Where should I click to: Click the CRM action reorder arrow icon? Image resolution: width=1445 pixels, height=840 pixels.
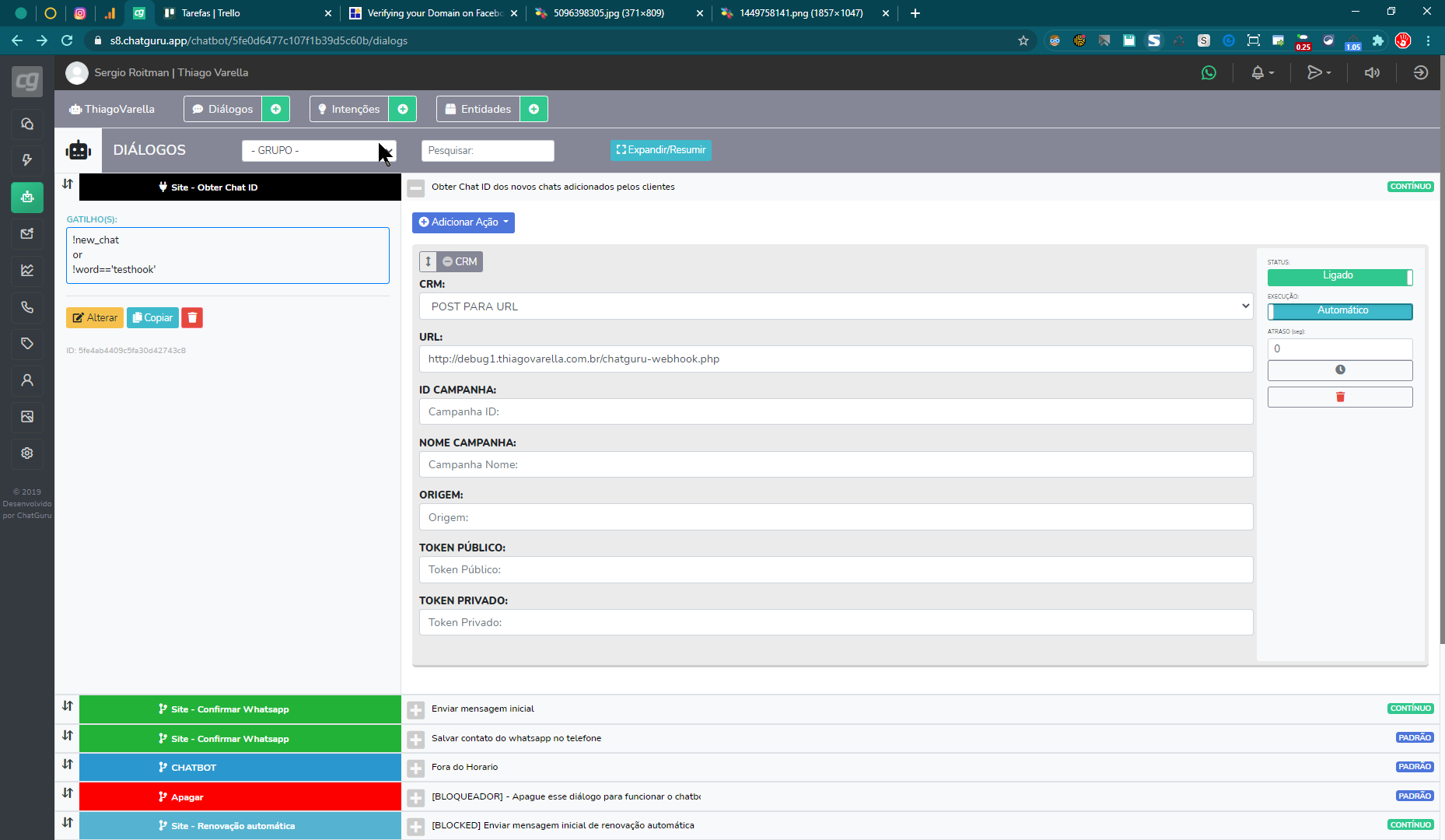(428, 261)
